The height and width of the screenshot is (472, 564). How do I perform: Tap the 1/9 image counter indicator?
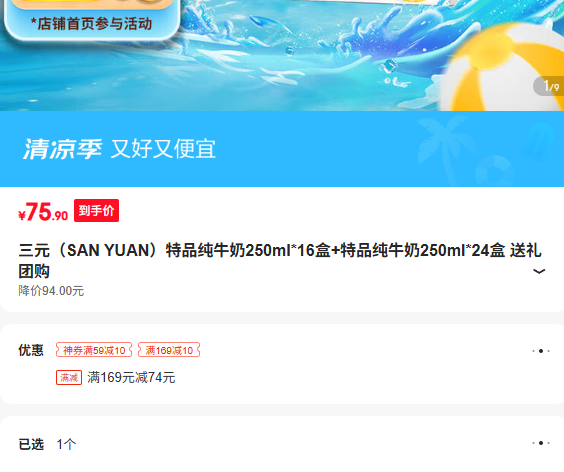pyautogui.click(x=550, y=86)
